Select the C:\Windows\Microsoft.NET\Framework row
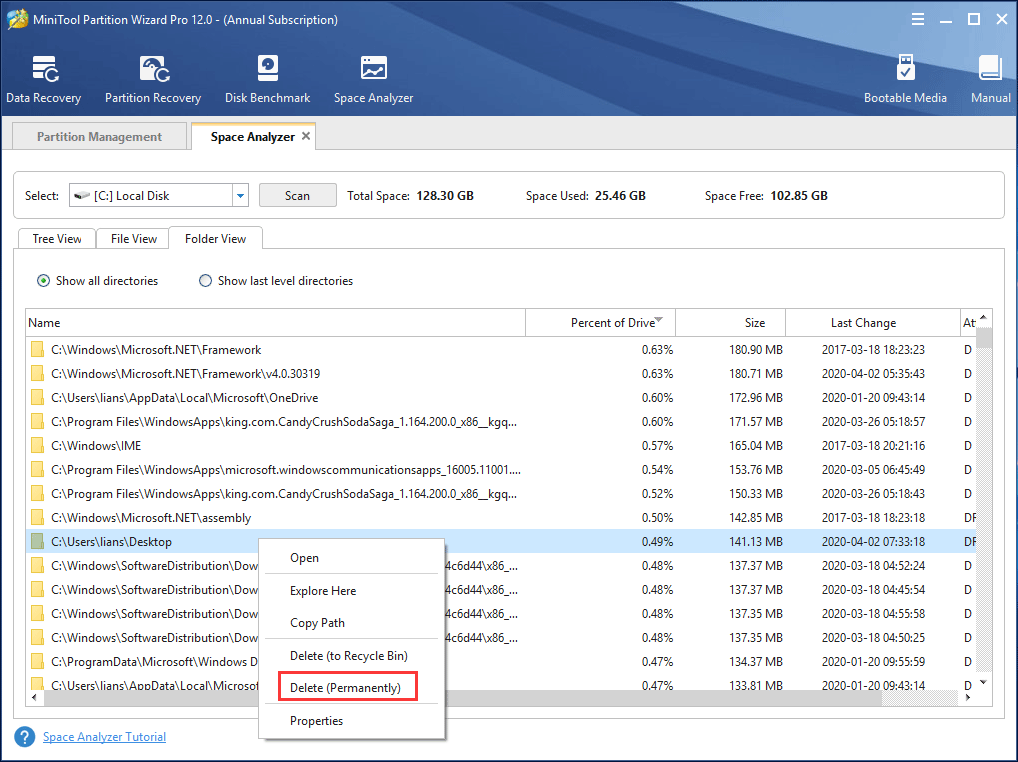This screenshot has width=1018, height=762. pos(501,350)
